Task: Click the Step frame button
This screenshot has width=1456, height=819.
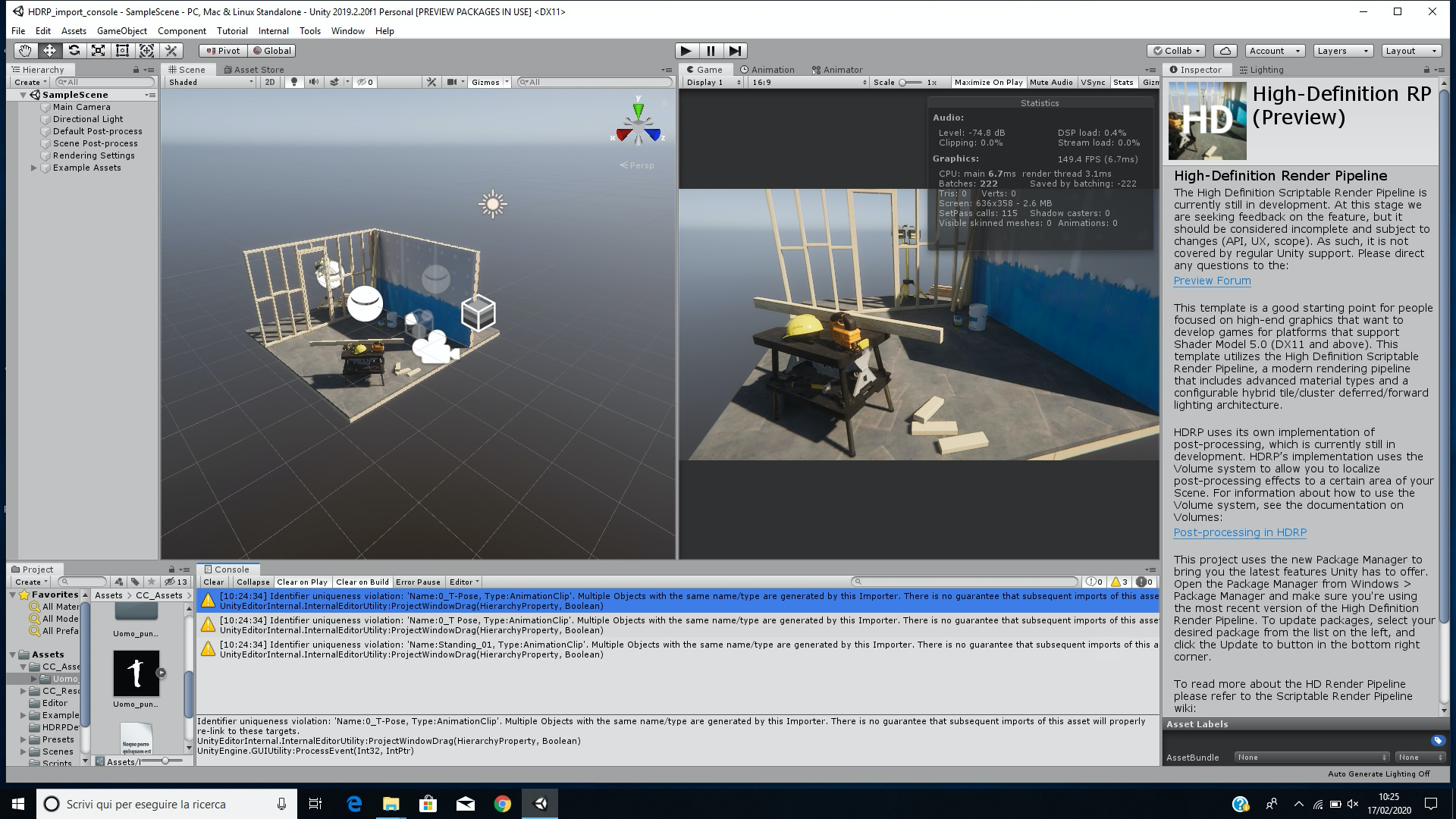Action: (x=735, y=51)
